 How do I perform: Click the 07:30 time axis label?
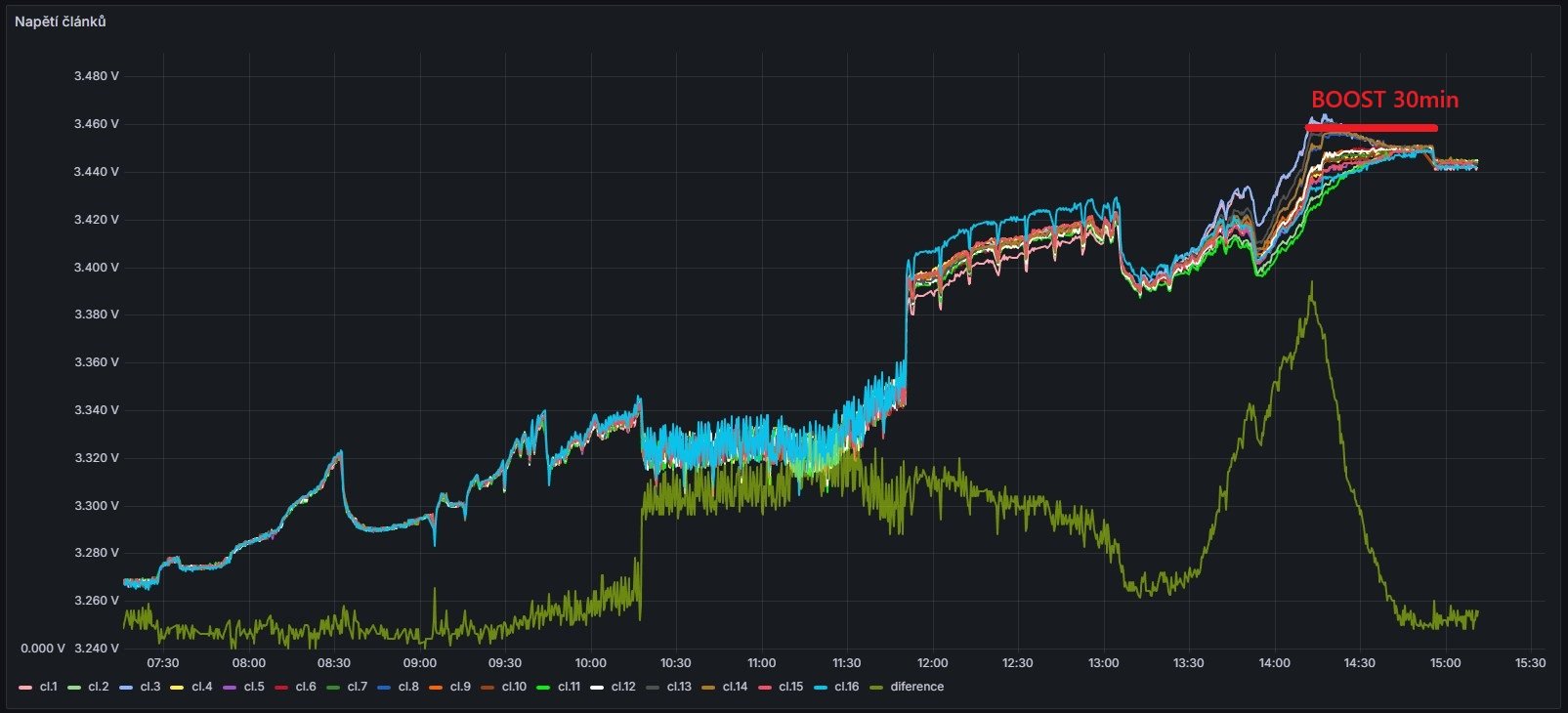pyautogui.click(x=163, y=663)
